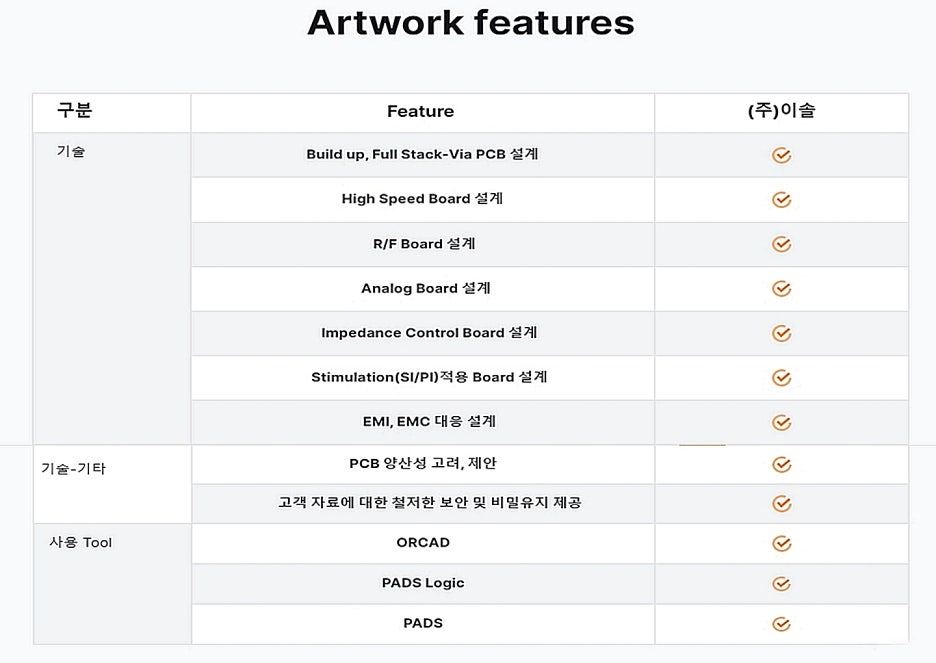Click the ORCAD text cell
936x663 pixels.
pos(423,543)
